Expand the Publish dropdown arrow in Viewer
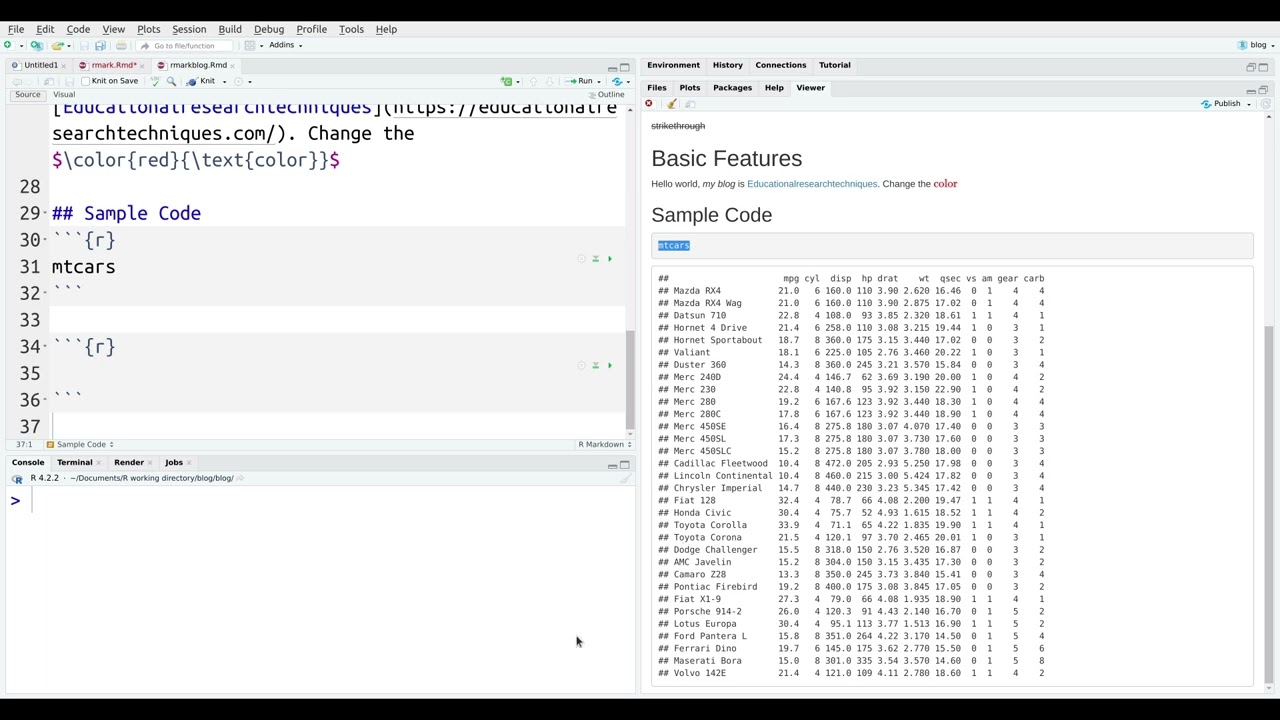The image size is (1280, 720). (1249, 105)
